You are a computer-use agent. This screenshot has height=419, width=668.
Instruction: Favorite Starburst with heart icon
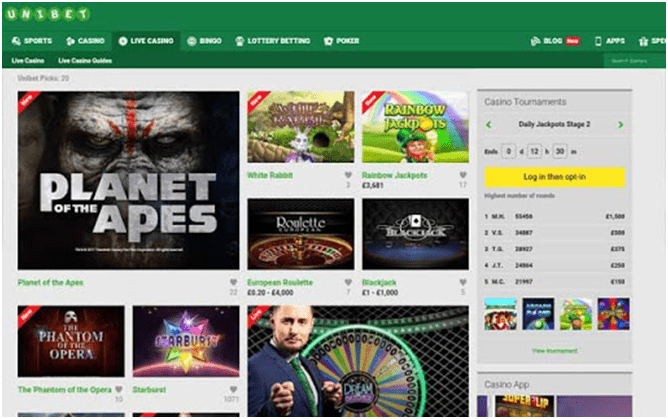pos(233,389)
